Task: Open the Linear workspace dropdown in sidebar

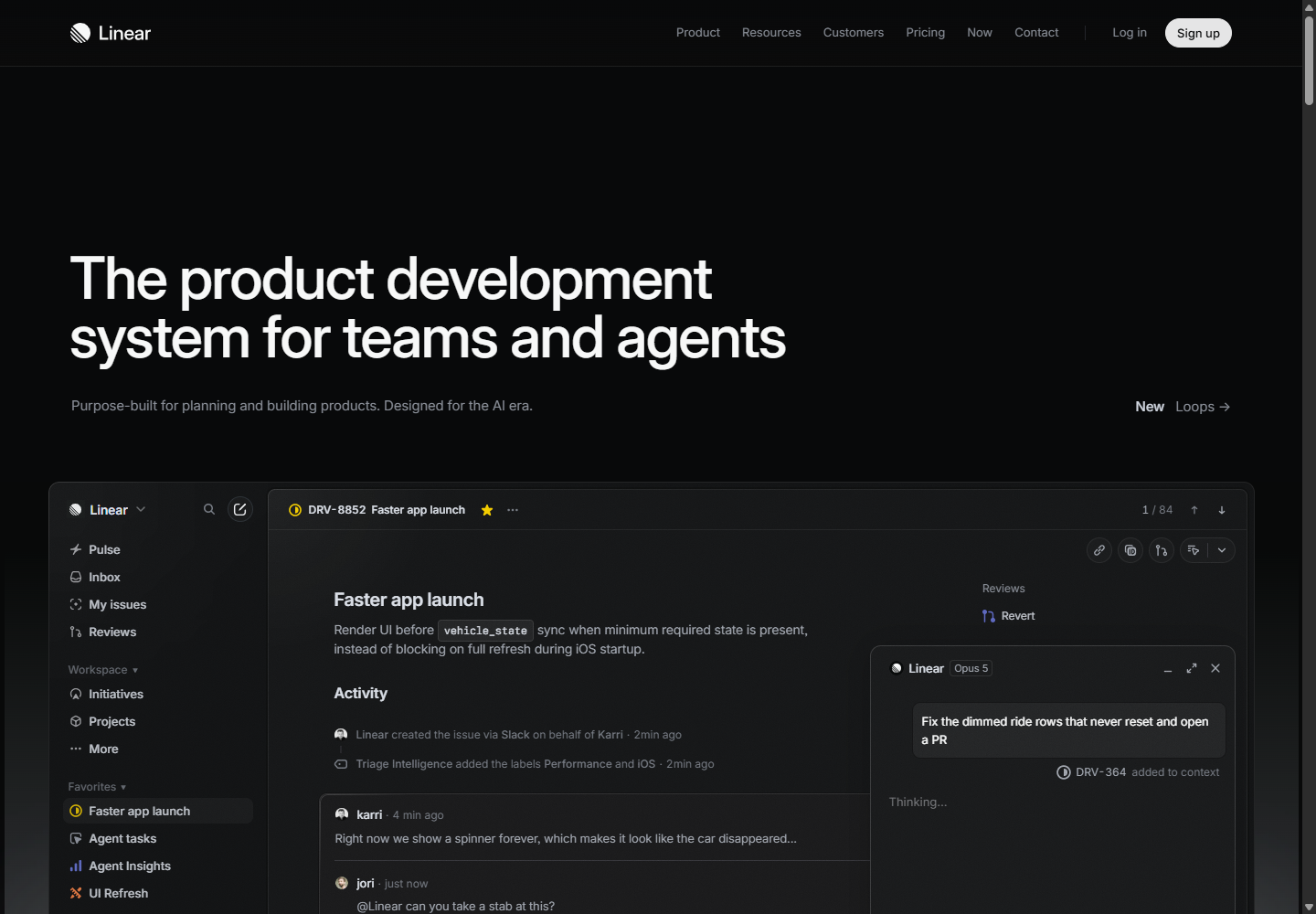Action: pyautogui.click(x=108, y=510)
